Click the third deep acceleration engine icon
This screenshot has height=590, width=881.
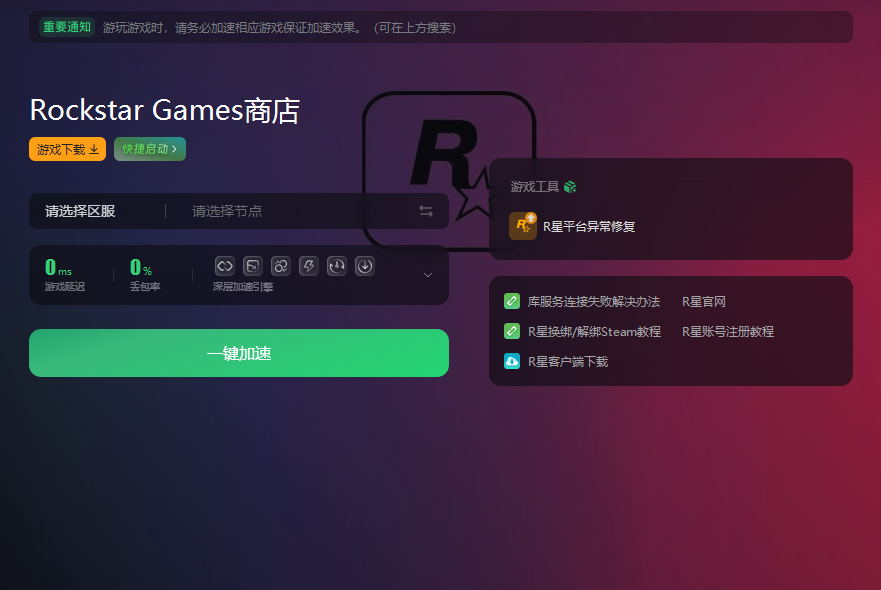pos(281,266)
